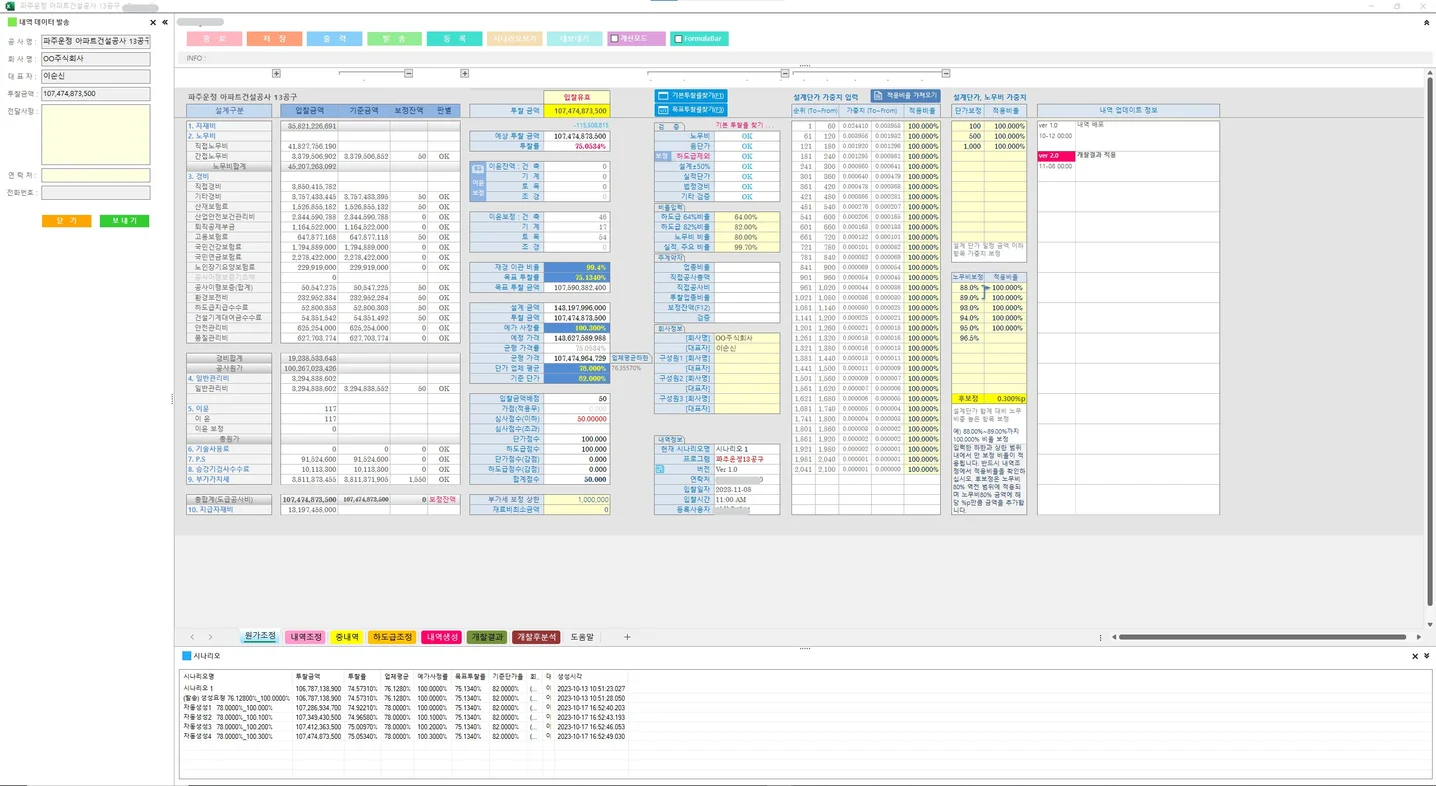Click the blue 출력 button
The image size is (1436, 786).
[x=334, y=39]
